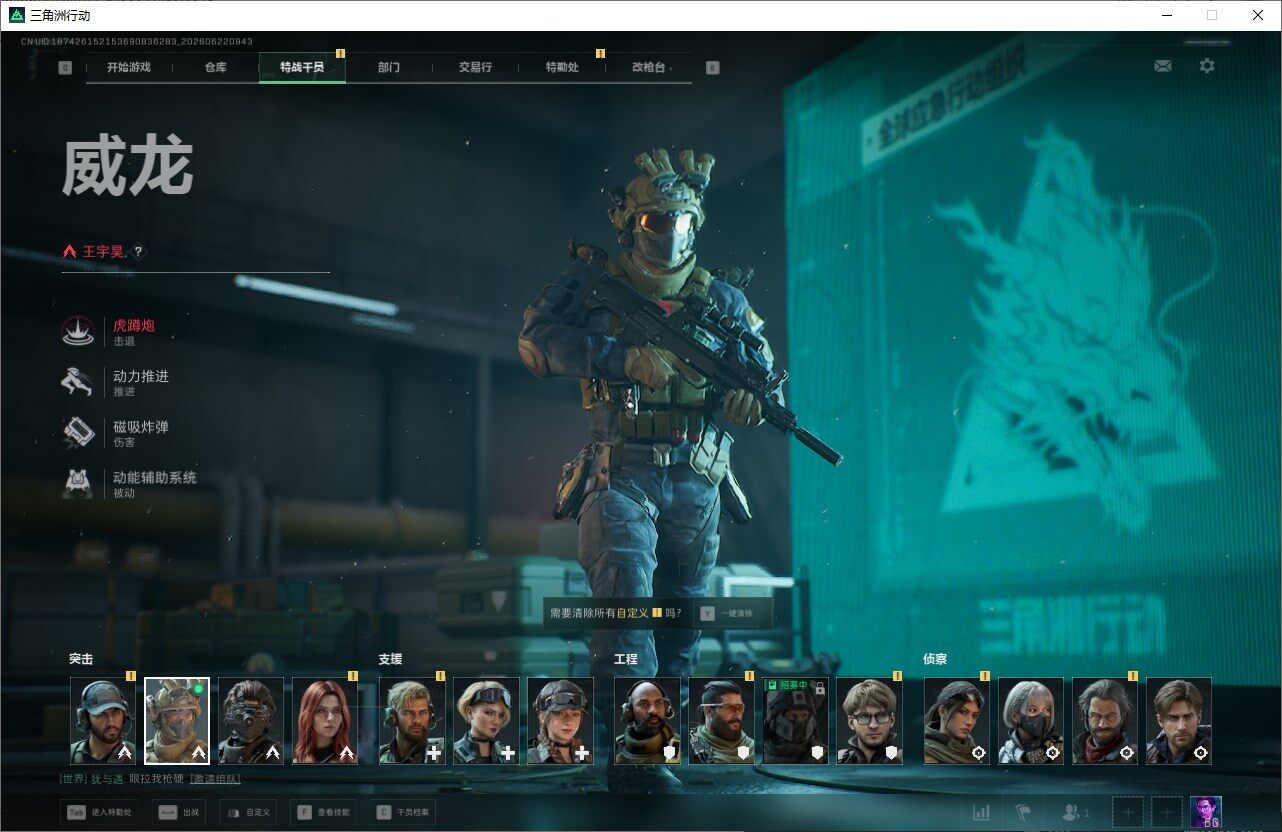The height and width of the screenshot is (832, 1282).
Task: Click the 突击 class heading
Action: tap(81, 659)
